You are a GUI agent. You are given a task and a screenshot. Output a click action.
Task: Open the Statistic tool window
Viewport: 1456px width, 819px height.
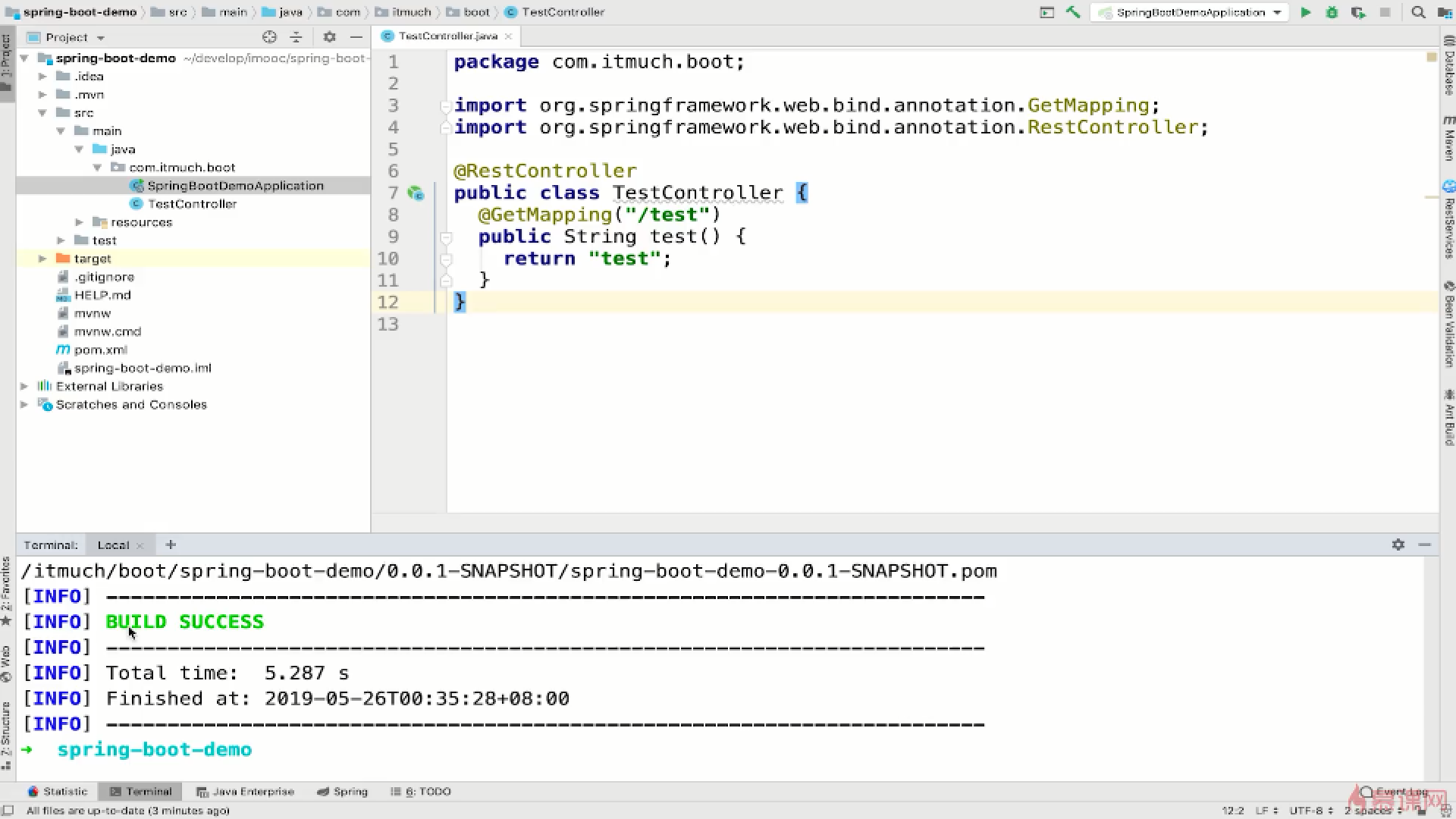coord(58,791)
